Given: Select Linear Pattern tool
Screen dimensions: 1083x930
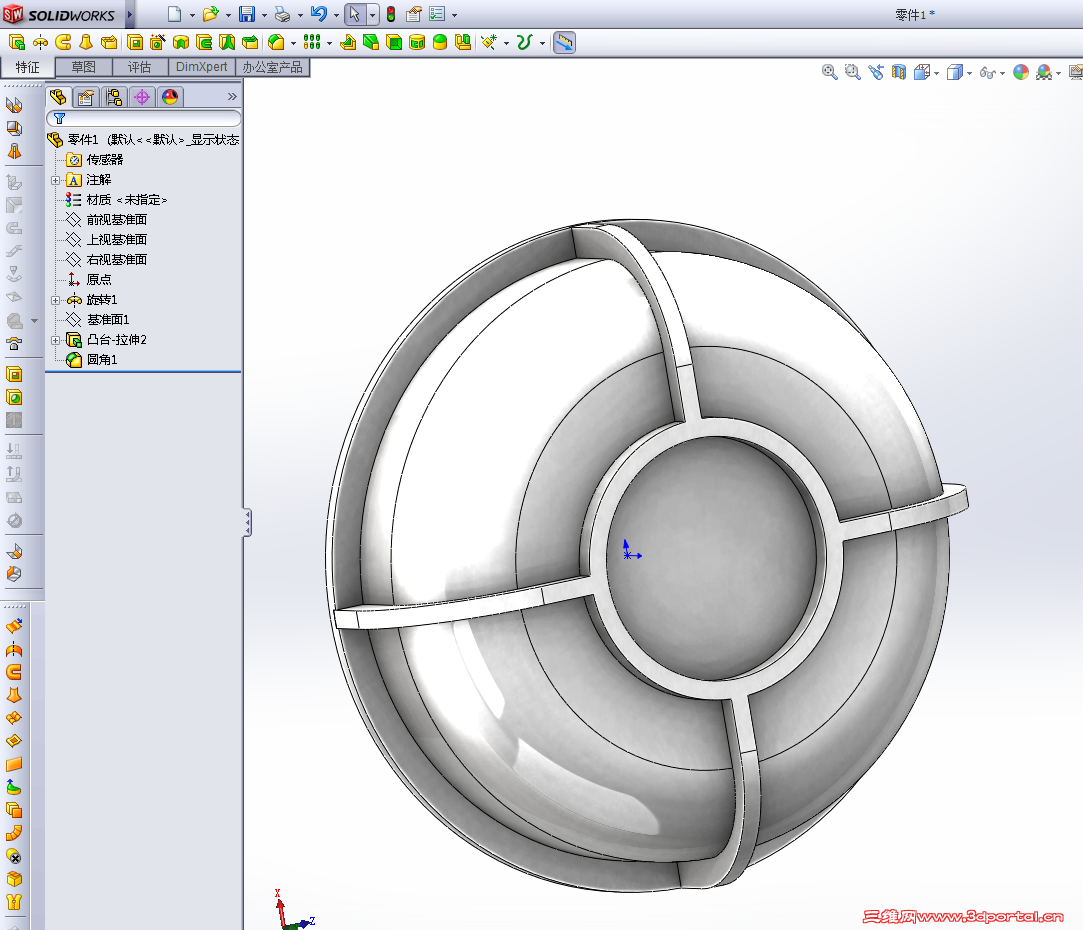Looking at the screenshot, I should [312, 43].
